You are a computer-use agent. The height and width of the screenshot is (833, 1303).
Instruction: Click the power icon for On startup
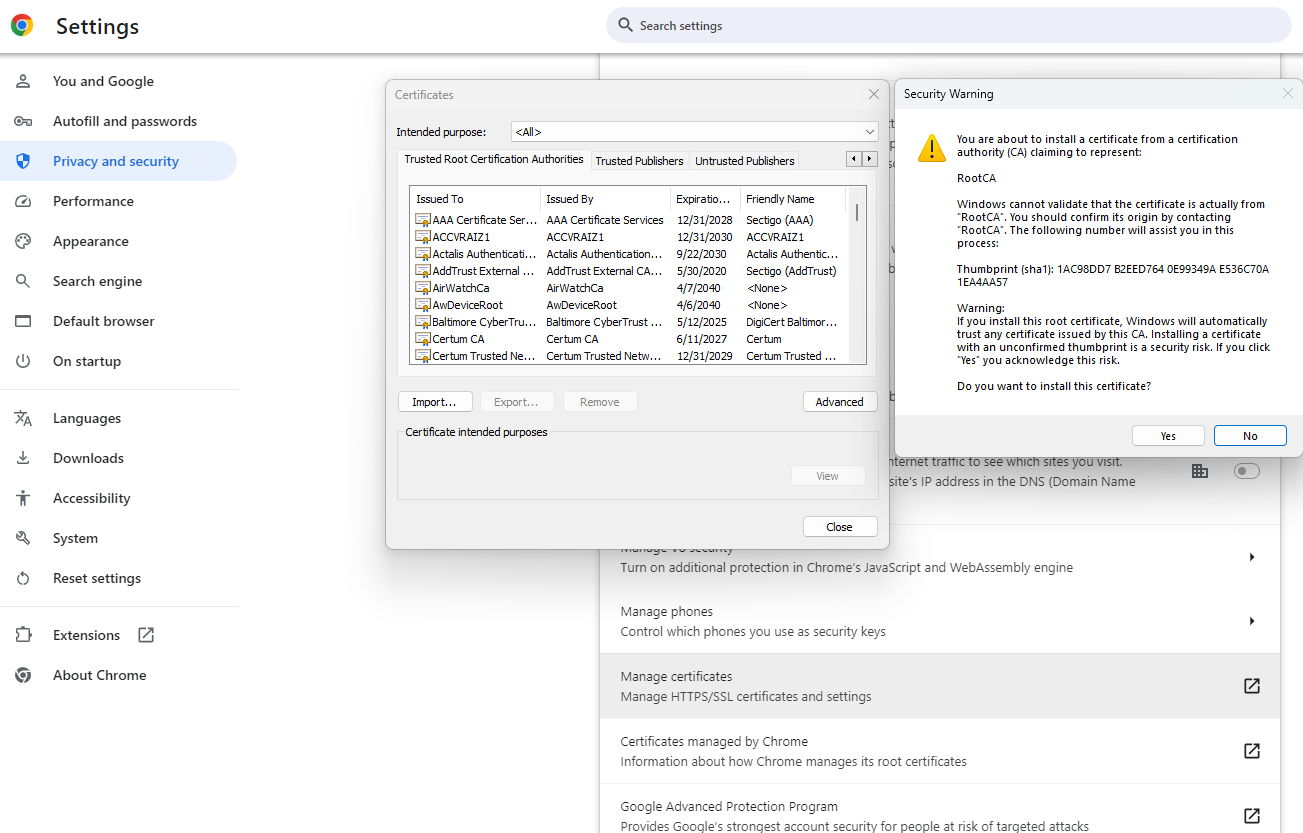pyautogui.click(x=23, y=361)
